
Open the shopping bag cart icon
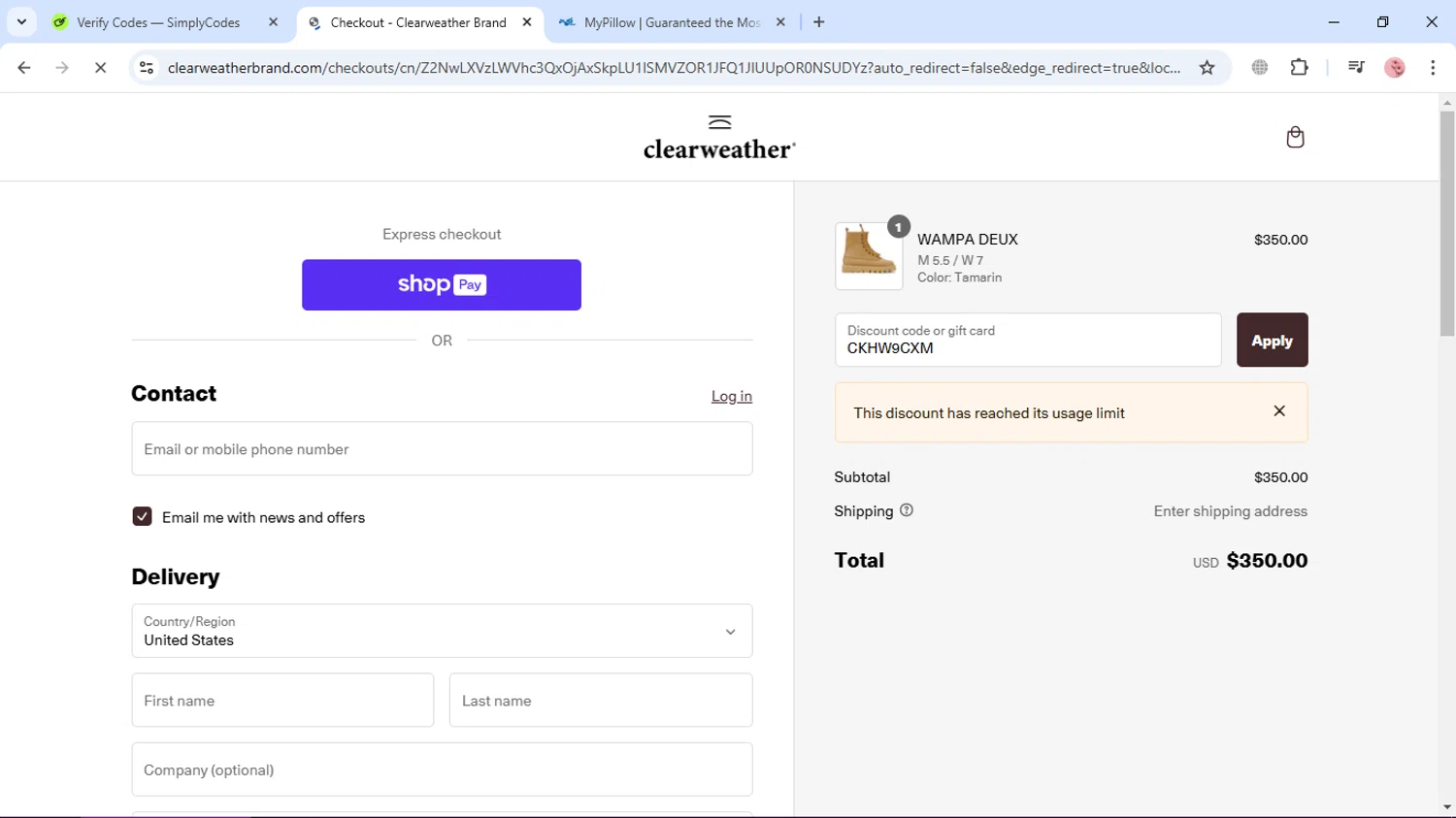coord(1295,137)
